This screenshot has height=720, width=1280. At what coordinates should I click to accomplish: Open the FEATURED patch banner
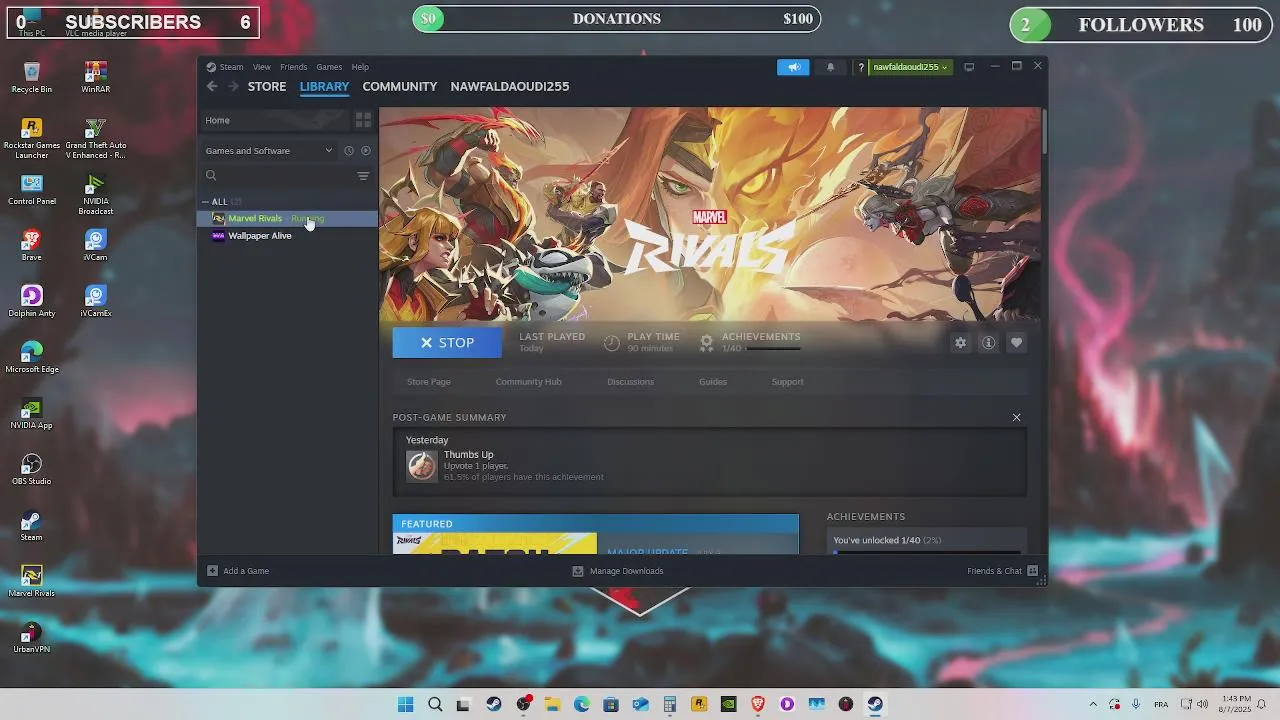coord(596,534)
